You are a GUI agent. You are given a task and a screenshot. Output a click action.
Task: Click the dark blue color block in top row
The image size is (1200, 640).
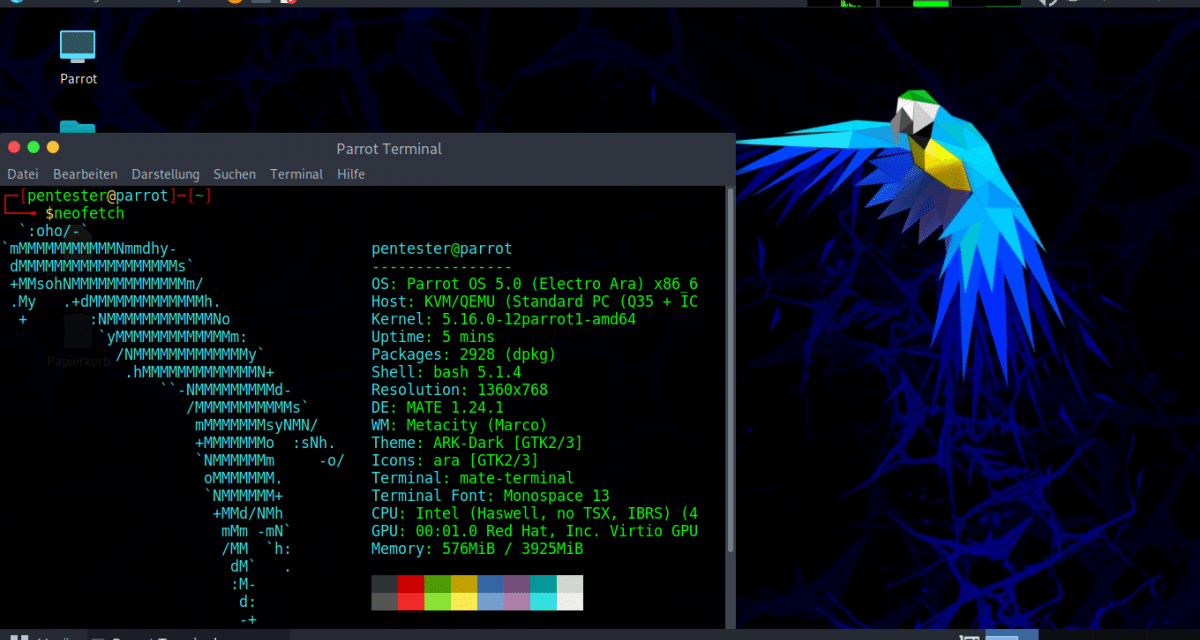(490, 583)
